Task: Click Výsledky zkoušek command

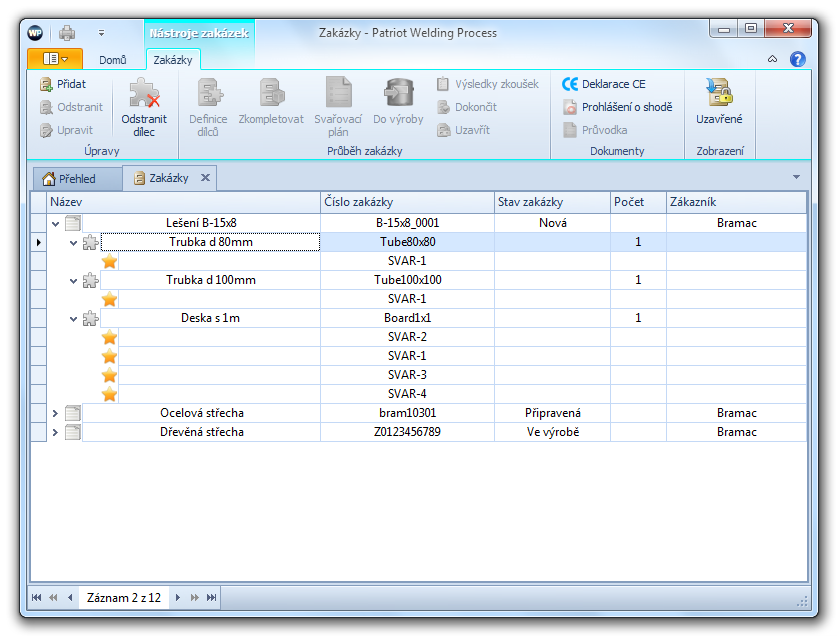Action: (488, 84)
